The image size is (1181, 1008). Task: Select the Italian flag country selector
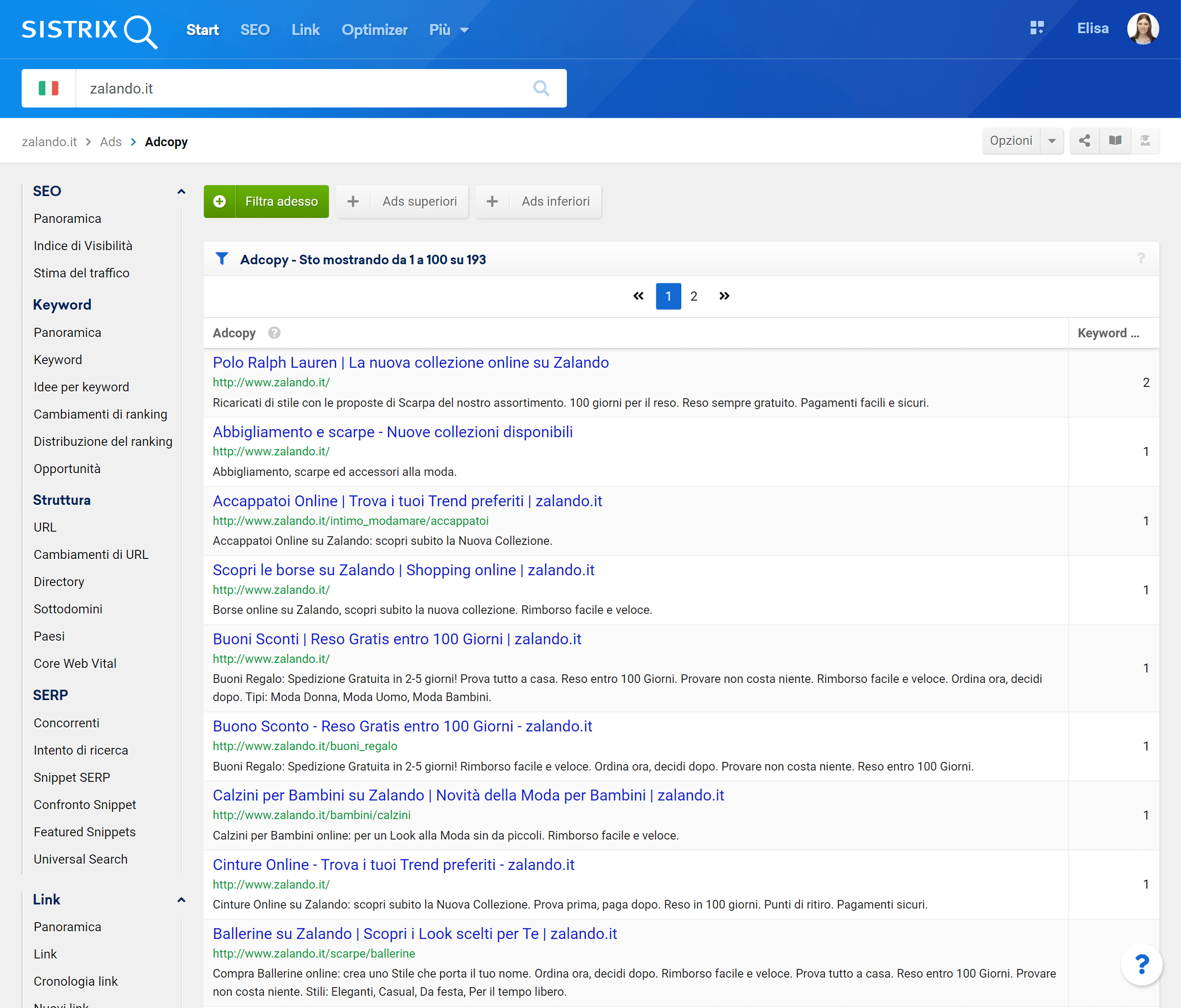pyautogui.click(x=49, y=89)
